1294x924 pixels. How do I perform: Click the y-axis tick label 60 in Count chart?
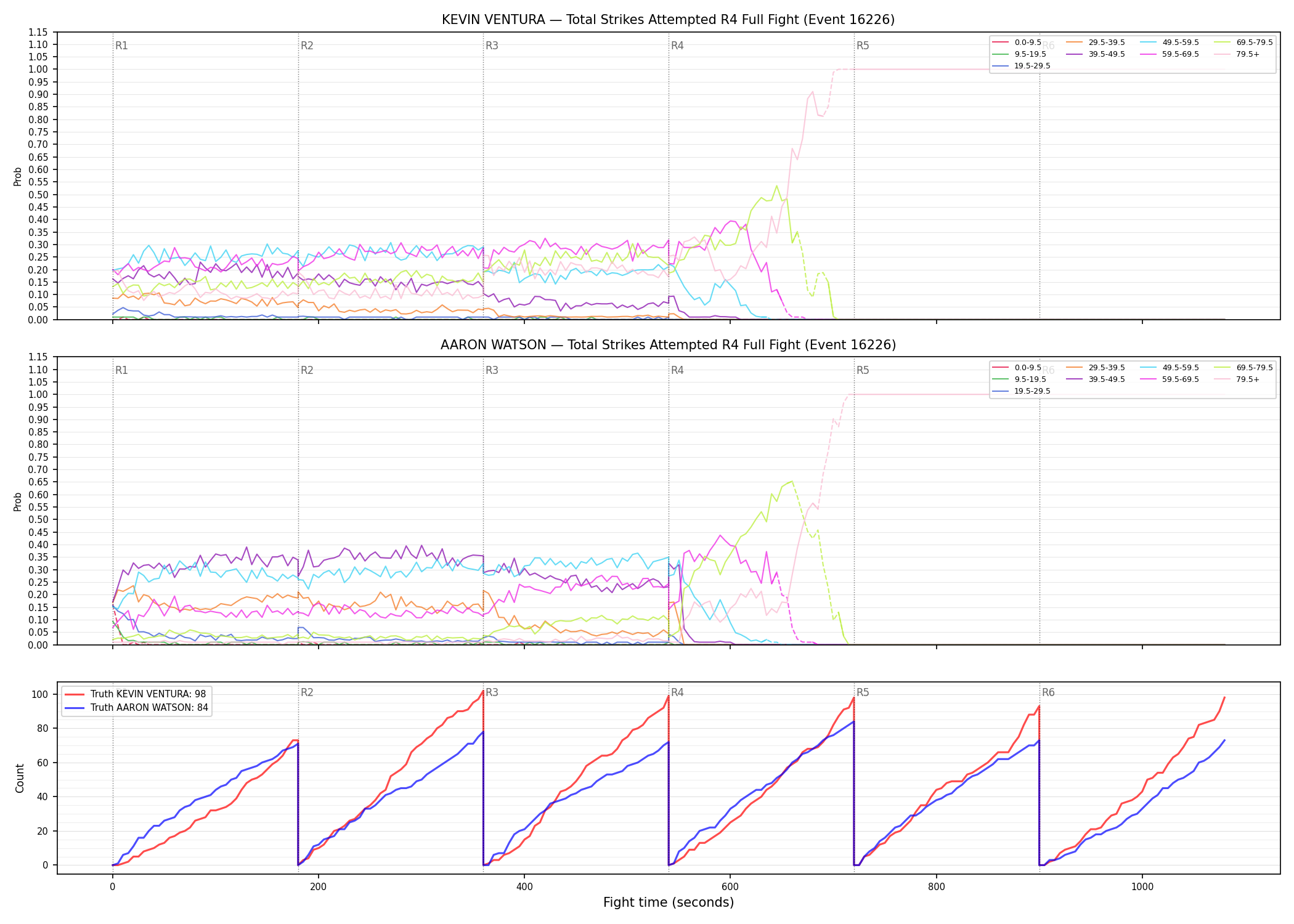[43, 763]
